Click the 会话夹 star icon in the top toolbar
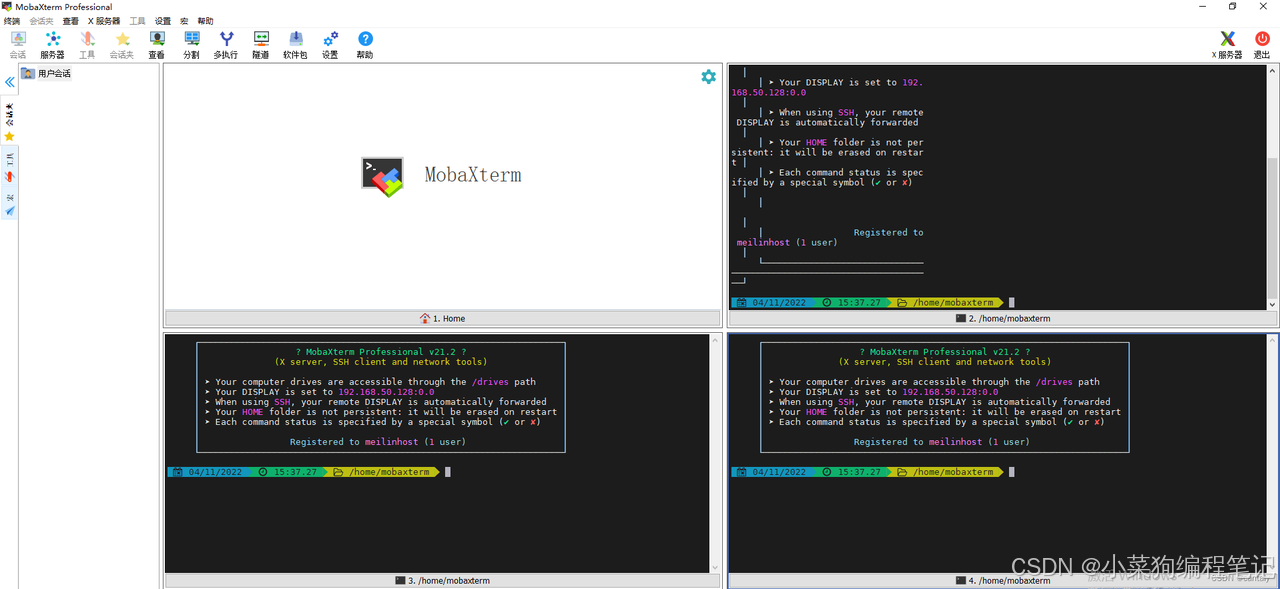This screenshot has width=1280, height=589. click(122, 45)
